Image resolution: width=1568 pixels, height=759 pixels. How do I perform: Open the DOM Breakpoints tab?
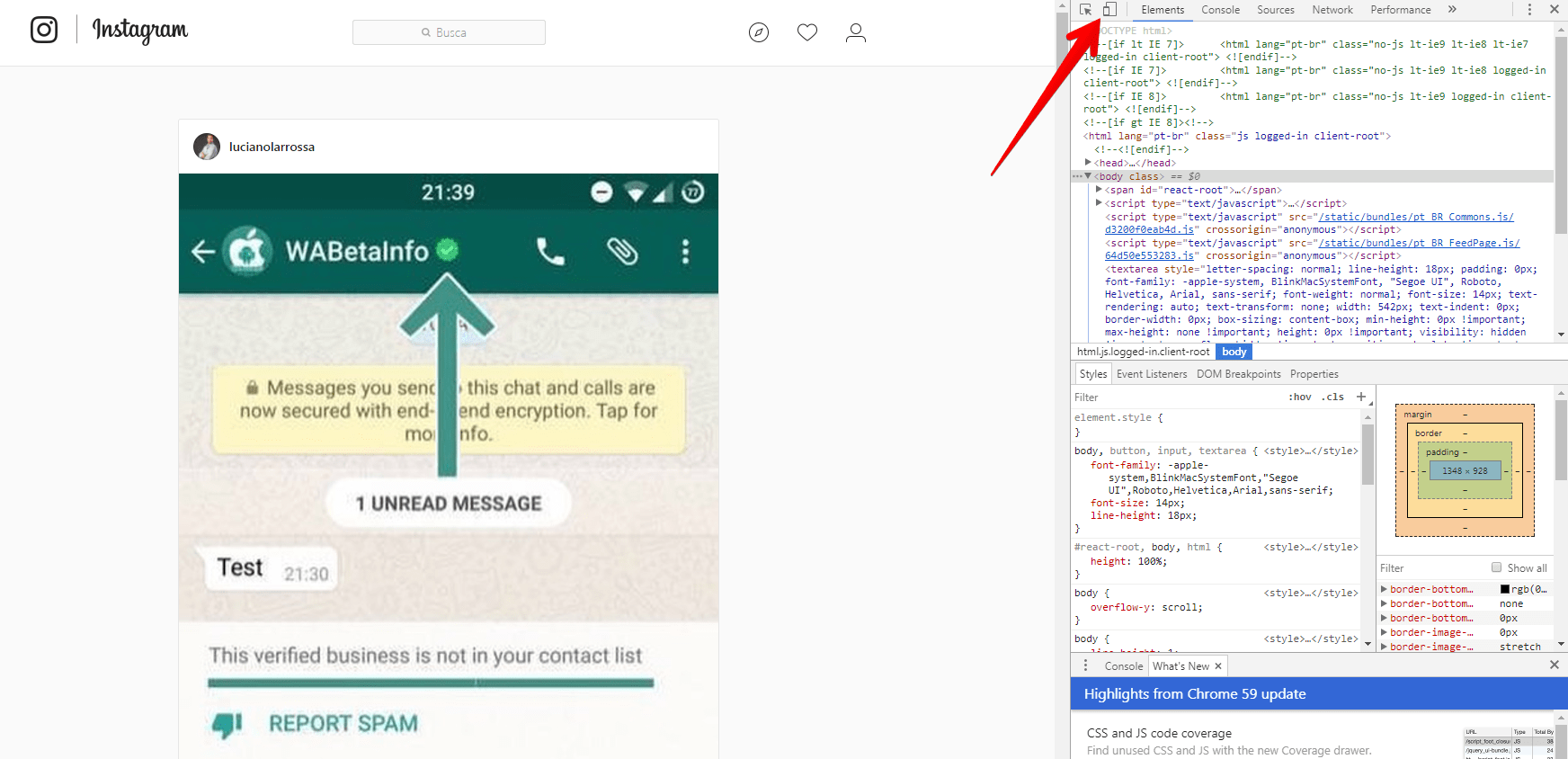(x=1238, y=374)
